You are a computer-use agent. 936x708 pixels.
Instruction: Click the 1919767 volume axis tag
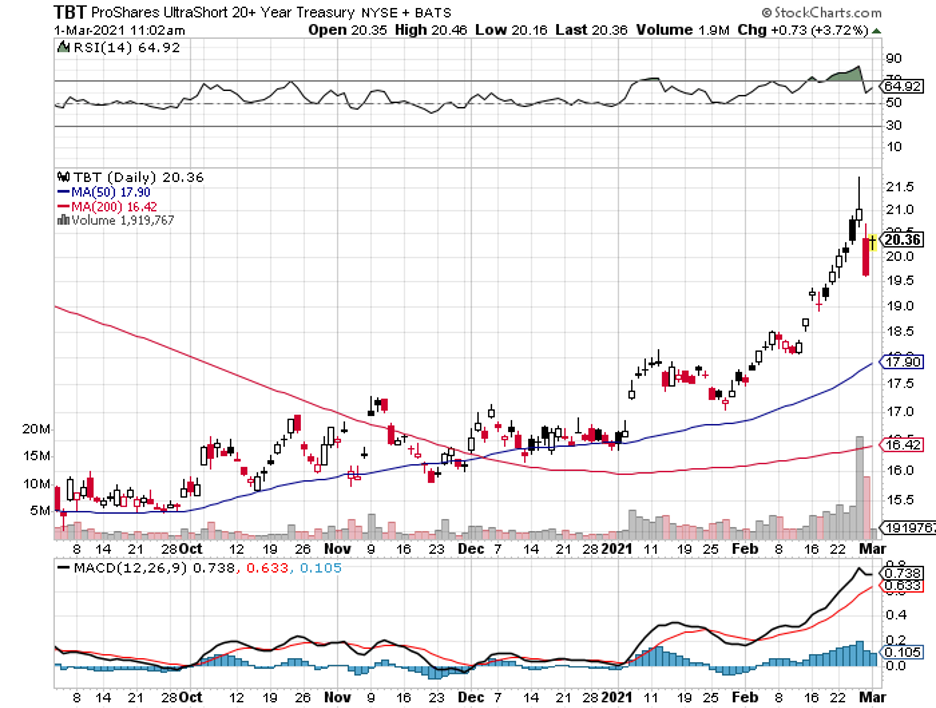click(909, 528)
